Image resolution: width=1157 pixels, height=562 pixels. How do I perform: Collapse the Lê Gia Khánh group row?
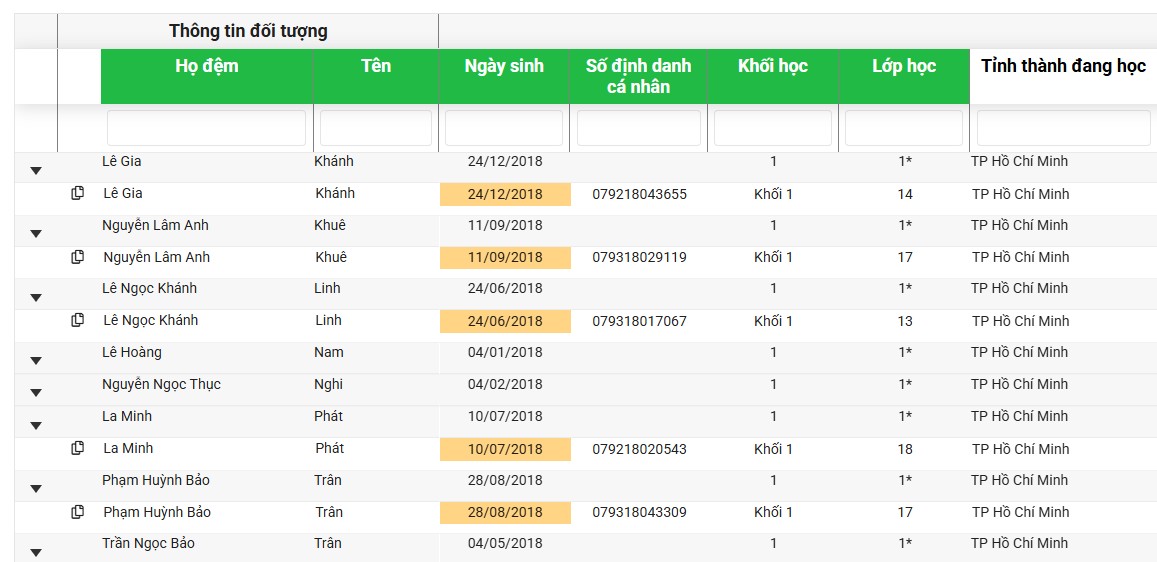click(x=36, y=171)
